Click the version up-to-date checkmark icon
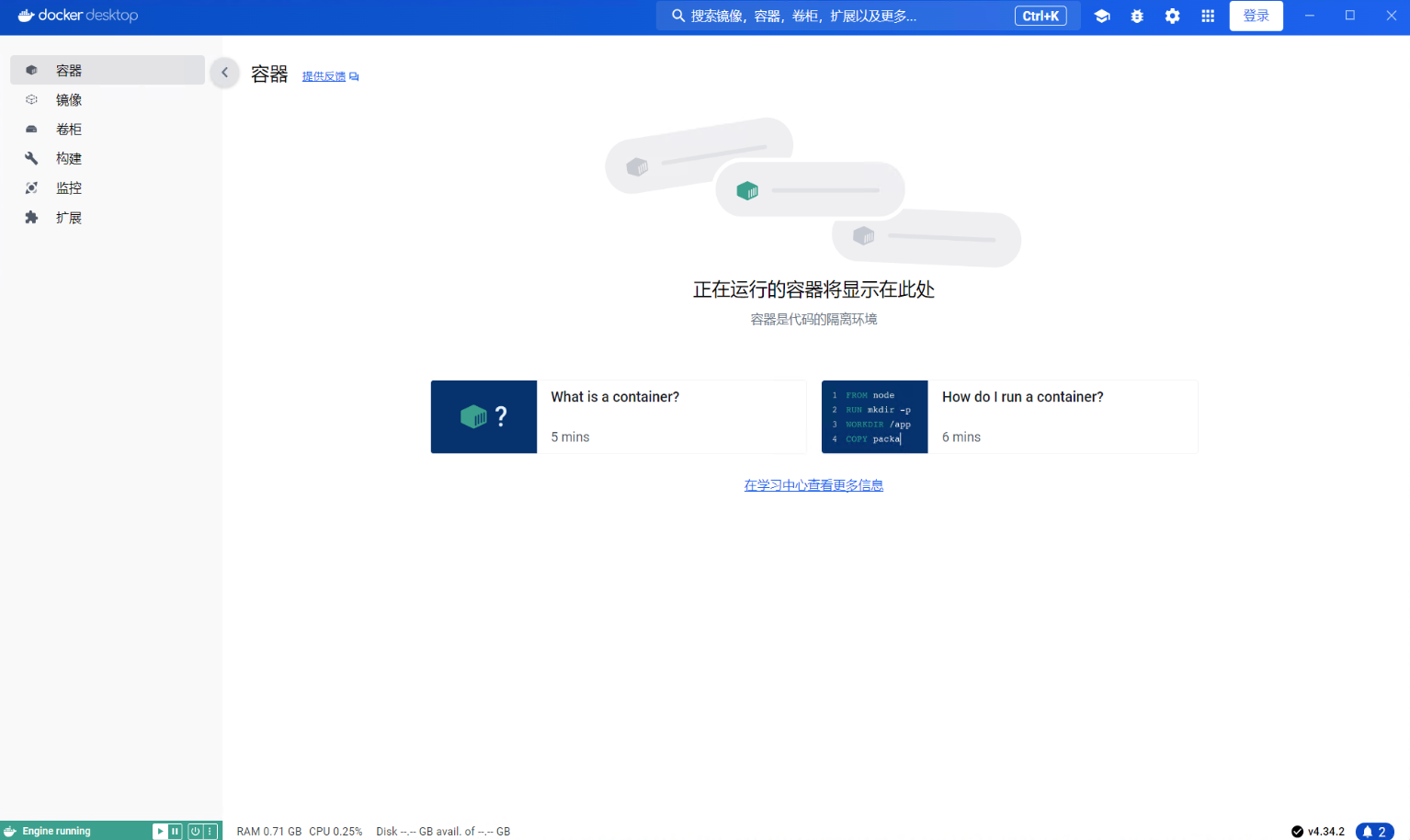 click(1297, 832)
